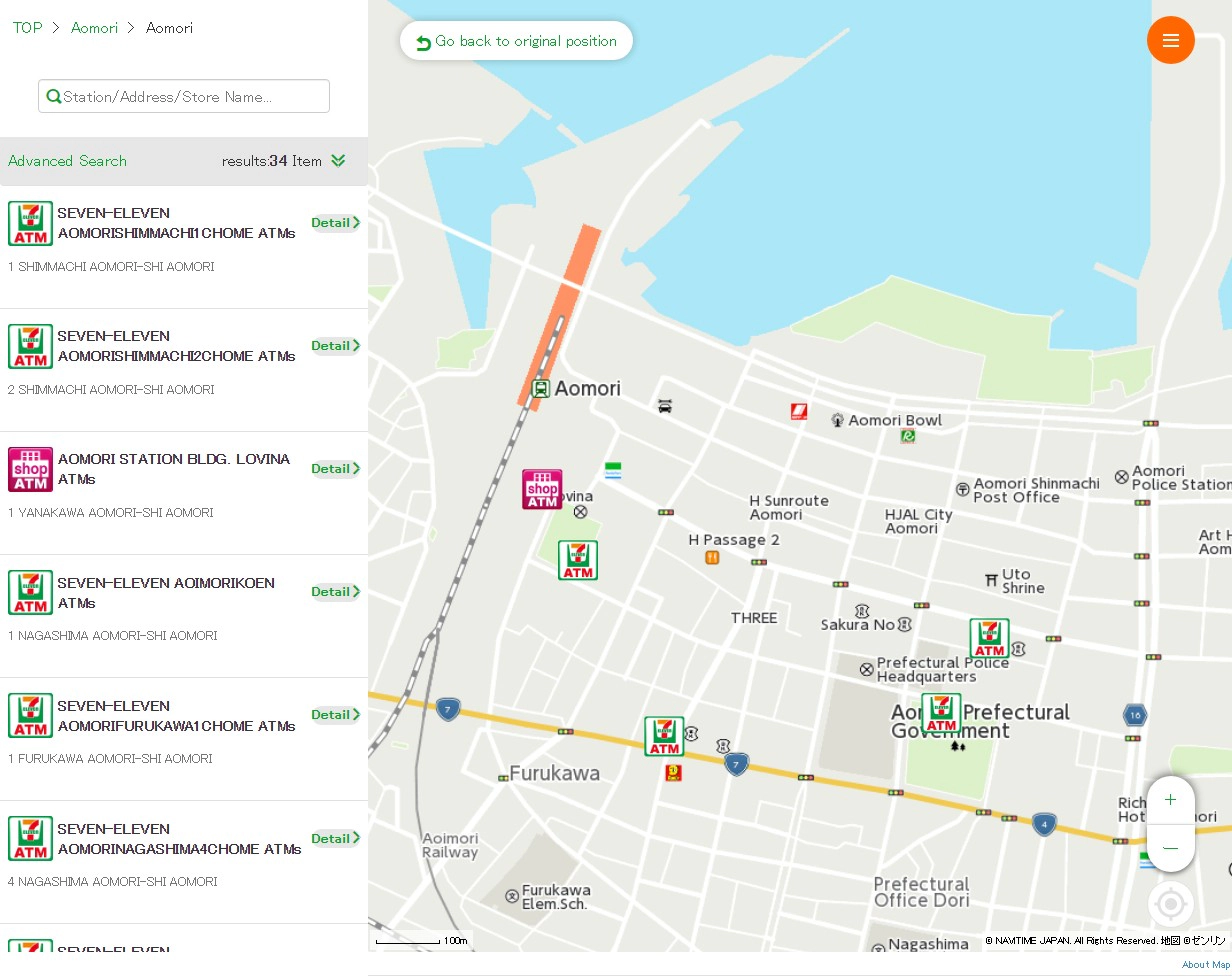Select AOMORI STATION BLDG. LOVINA ATMs title
The image size is (1232, 976).
tap(174, 469)
